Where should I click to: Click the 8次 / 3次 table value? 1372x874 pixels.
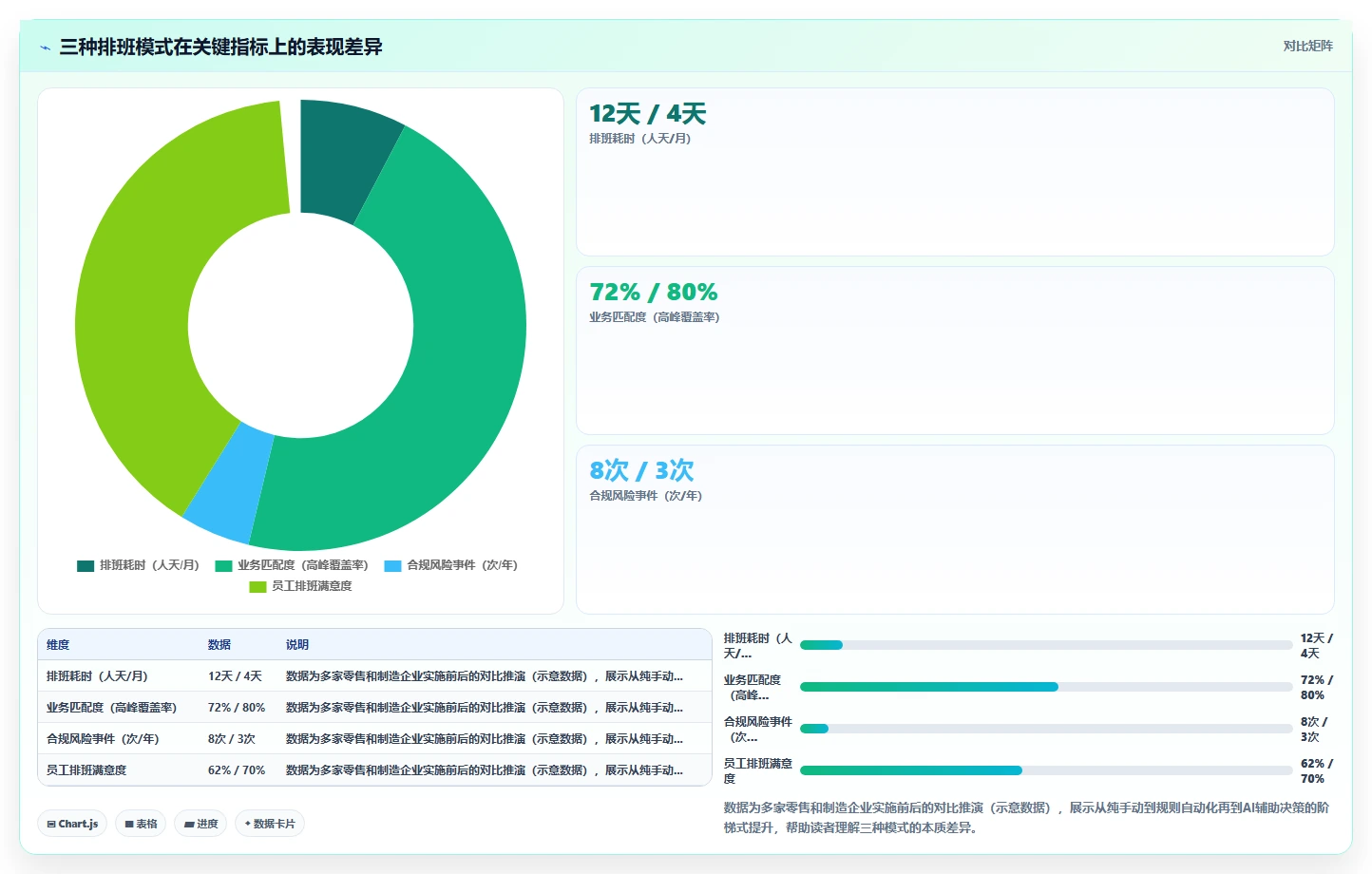tap(232, 739)
